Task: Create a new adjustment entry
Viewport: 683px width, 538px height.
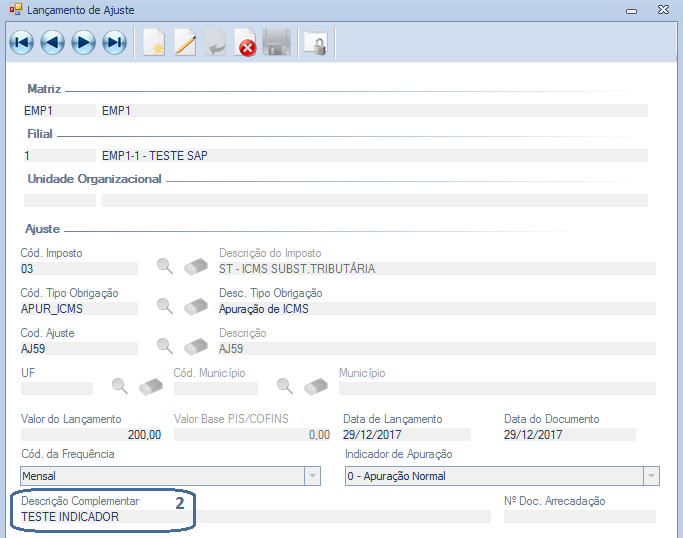Action: [x=154, y=43]
